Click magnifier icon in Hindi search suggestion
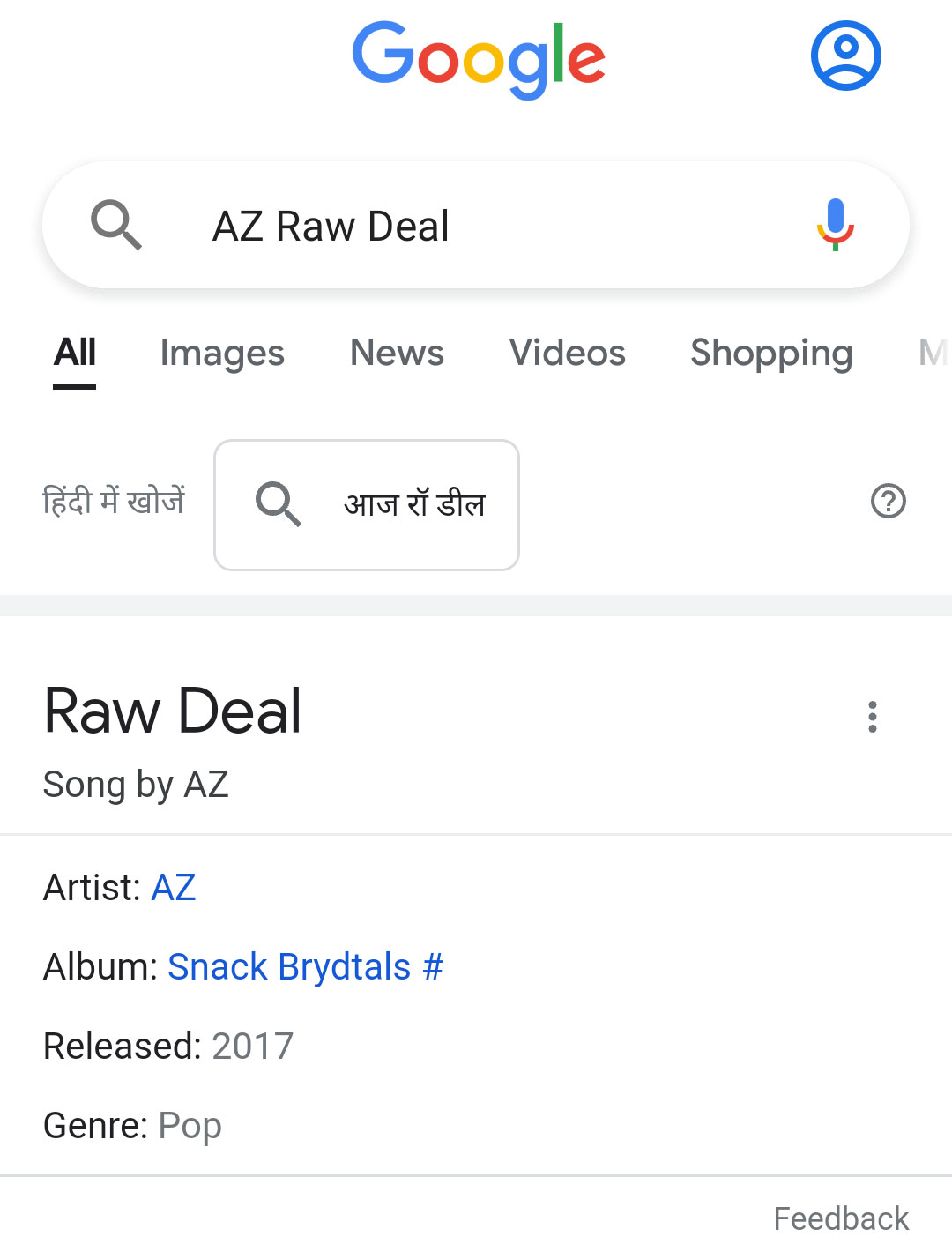 tap(278, 504)
